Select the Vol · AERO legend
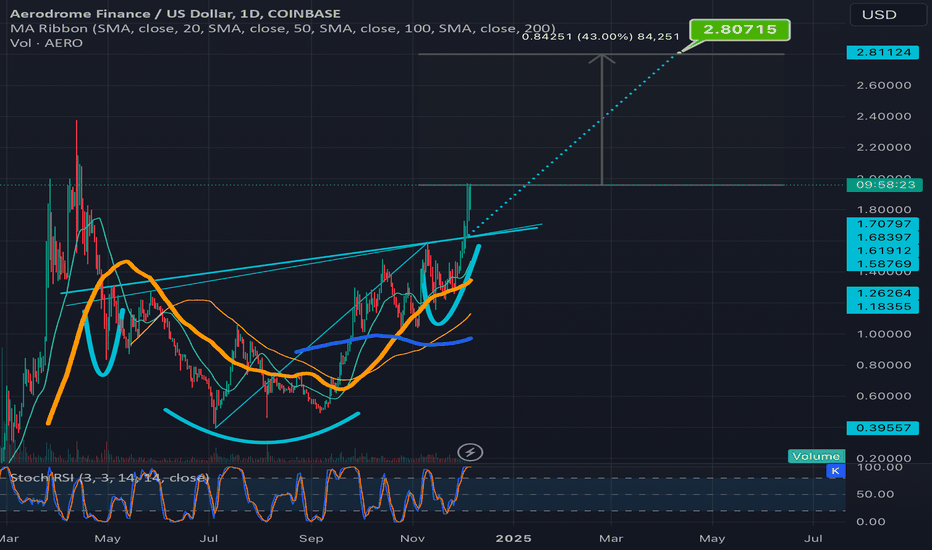Viewport: 932px width, 550px height. pos(46,43)
